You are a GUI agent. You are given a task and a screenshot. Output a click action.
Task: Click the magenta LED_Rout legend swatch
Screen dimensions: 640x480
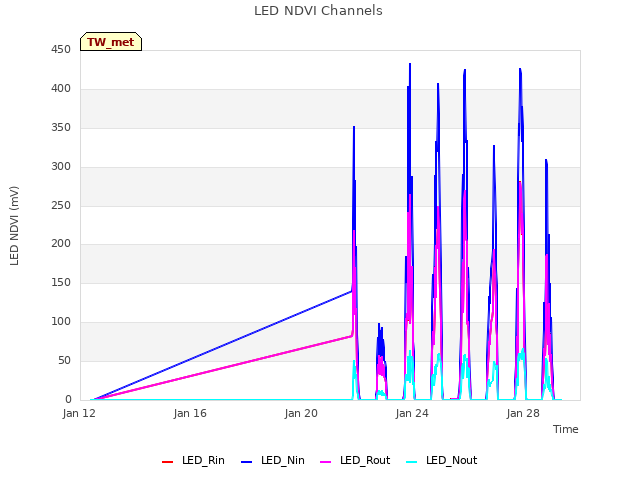click(x=326, y=462)
